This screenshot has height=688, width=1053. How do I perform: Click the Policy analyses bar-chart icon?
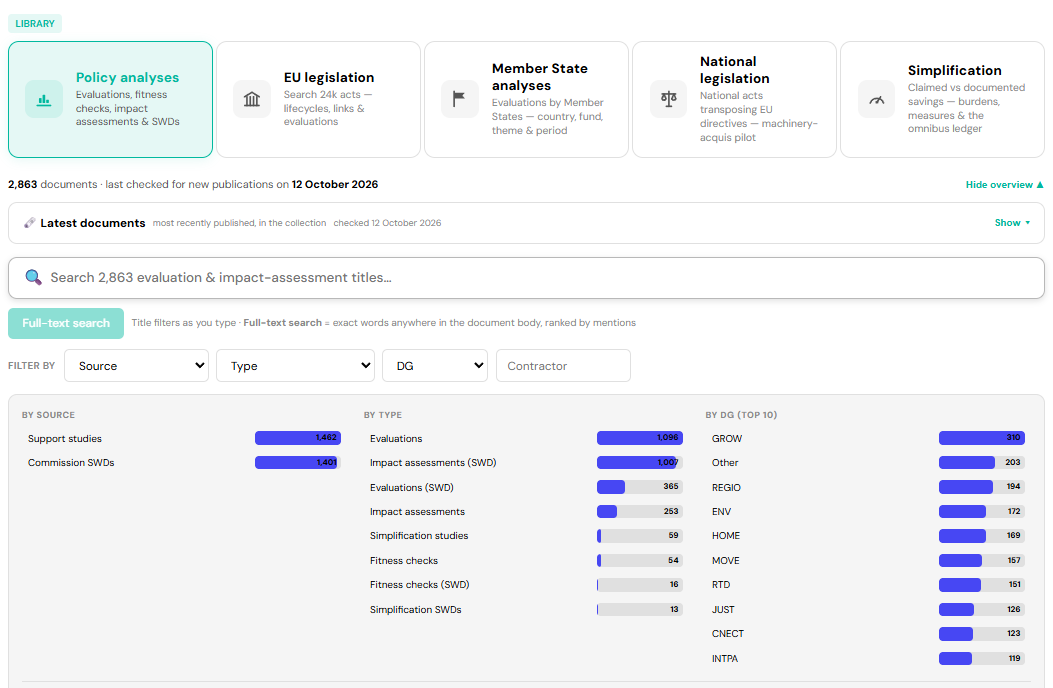[44, 99]
